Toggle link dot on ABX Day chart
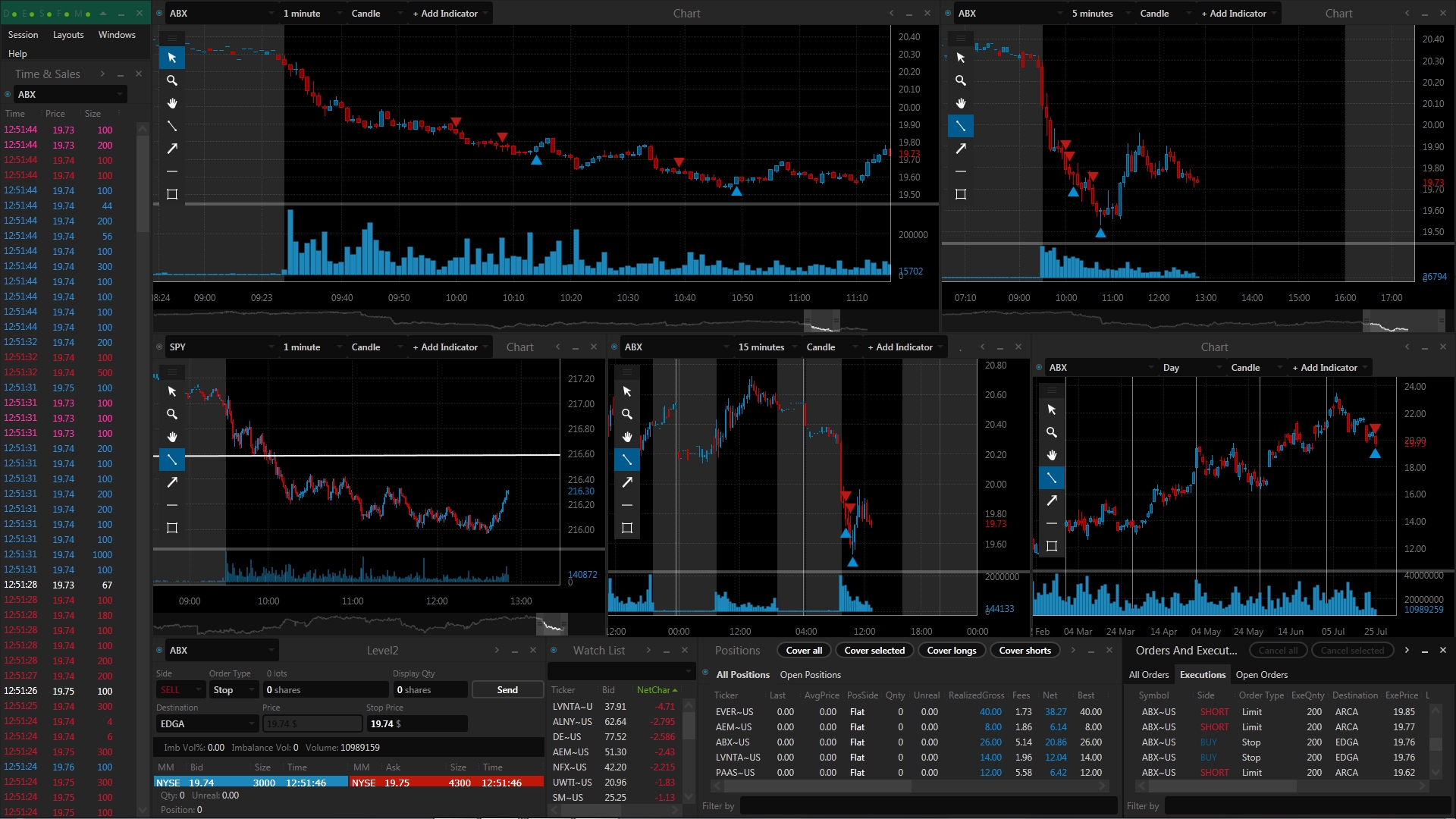 click(x=1039, y=368)
